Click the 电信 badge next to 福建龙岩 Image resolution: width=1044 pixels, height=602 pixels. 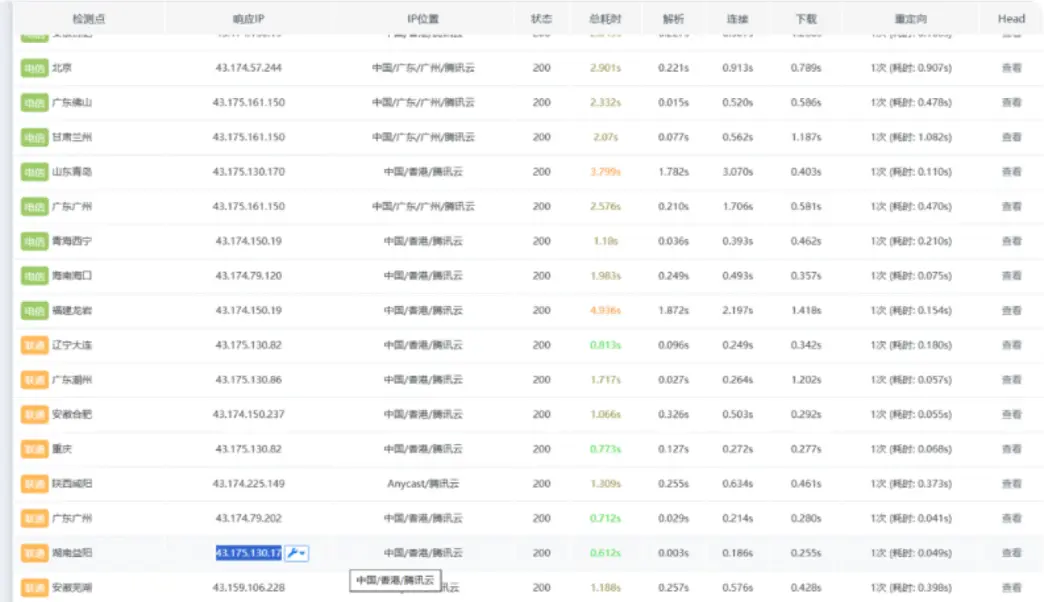pyautogui.click(x=33, y=310)
